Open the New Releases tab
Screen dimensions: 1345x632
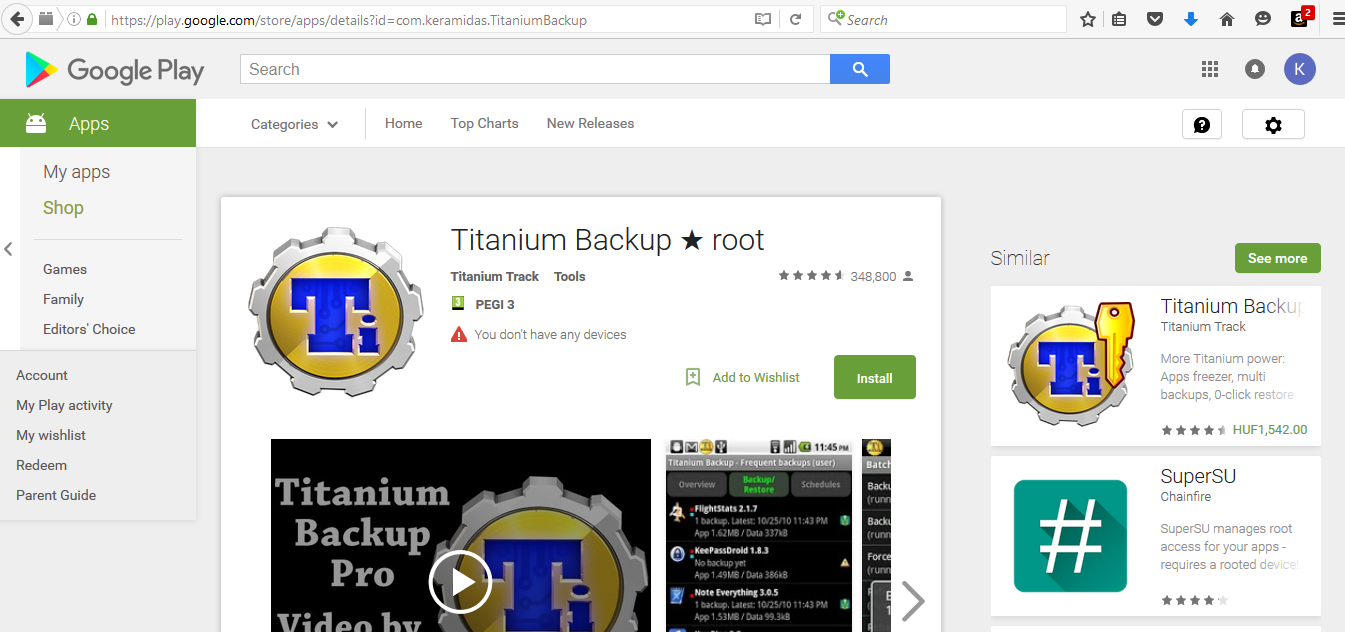pos(590,123)
